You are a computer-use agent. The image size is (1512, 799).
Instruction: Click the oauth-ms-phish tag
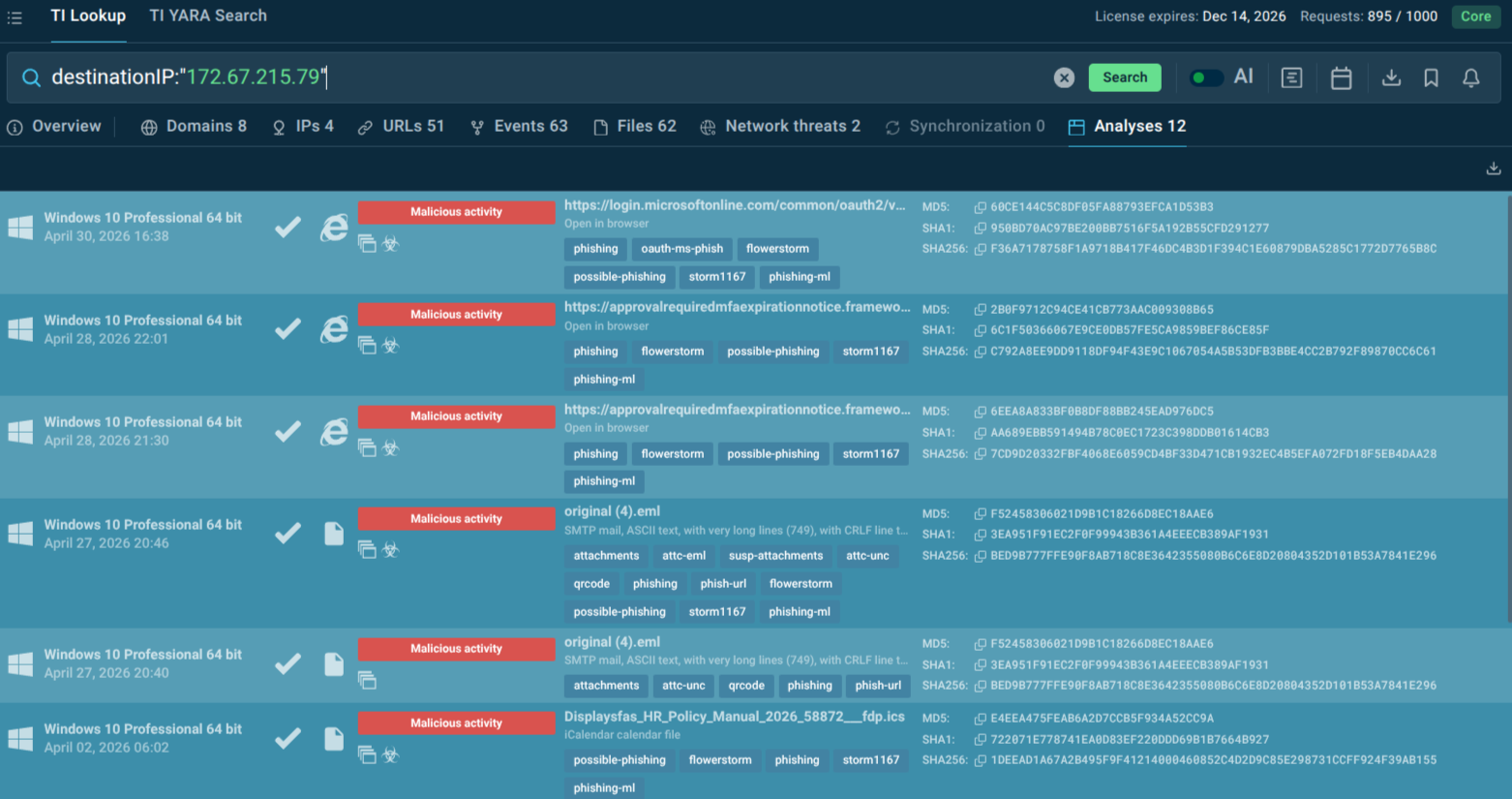(x=681, y=249)
